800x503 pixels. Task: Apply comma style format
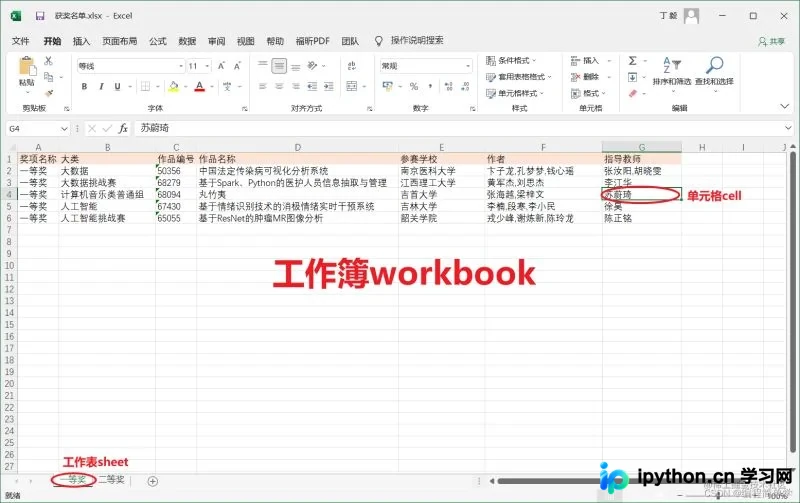[x=430, y=87]
